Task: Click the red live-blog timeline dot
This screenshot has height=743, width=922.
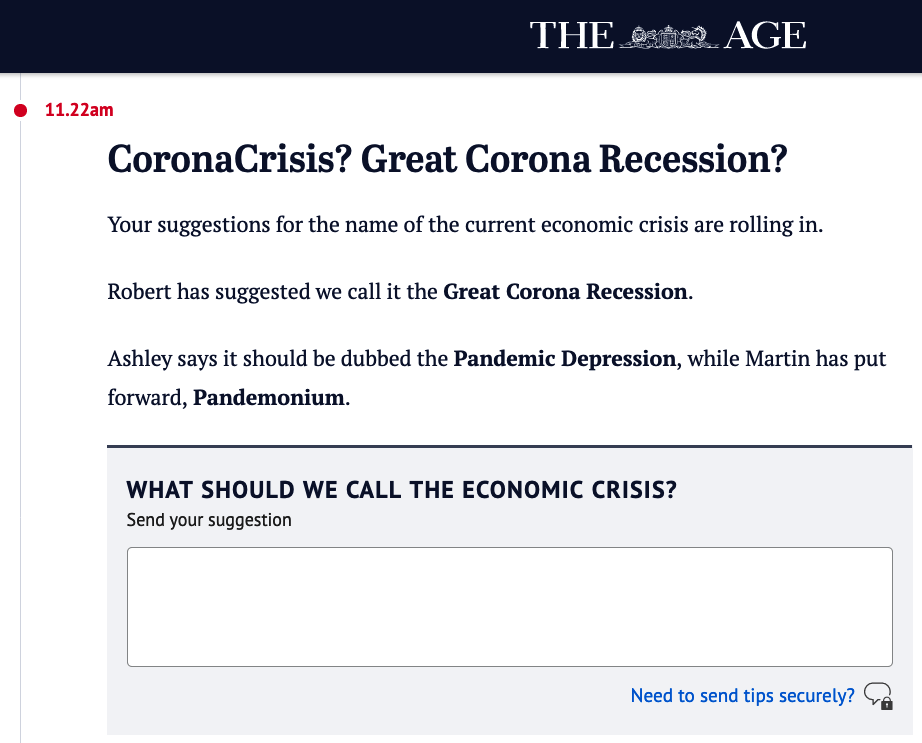Action: [21, 110]
